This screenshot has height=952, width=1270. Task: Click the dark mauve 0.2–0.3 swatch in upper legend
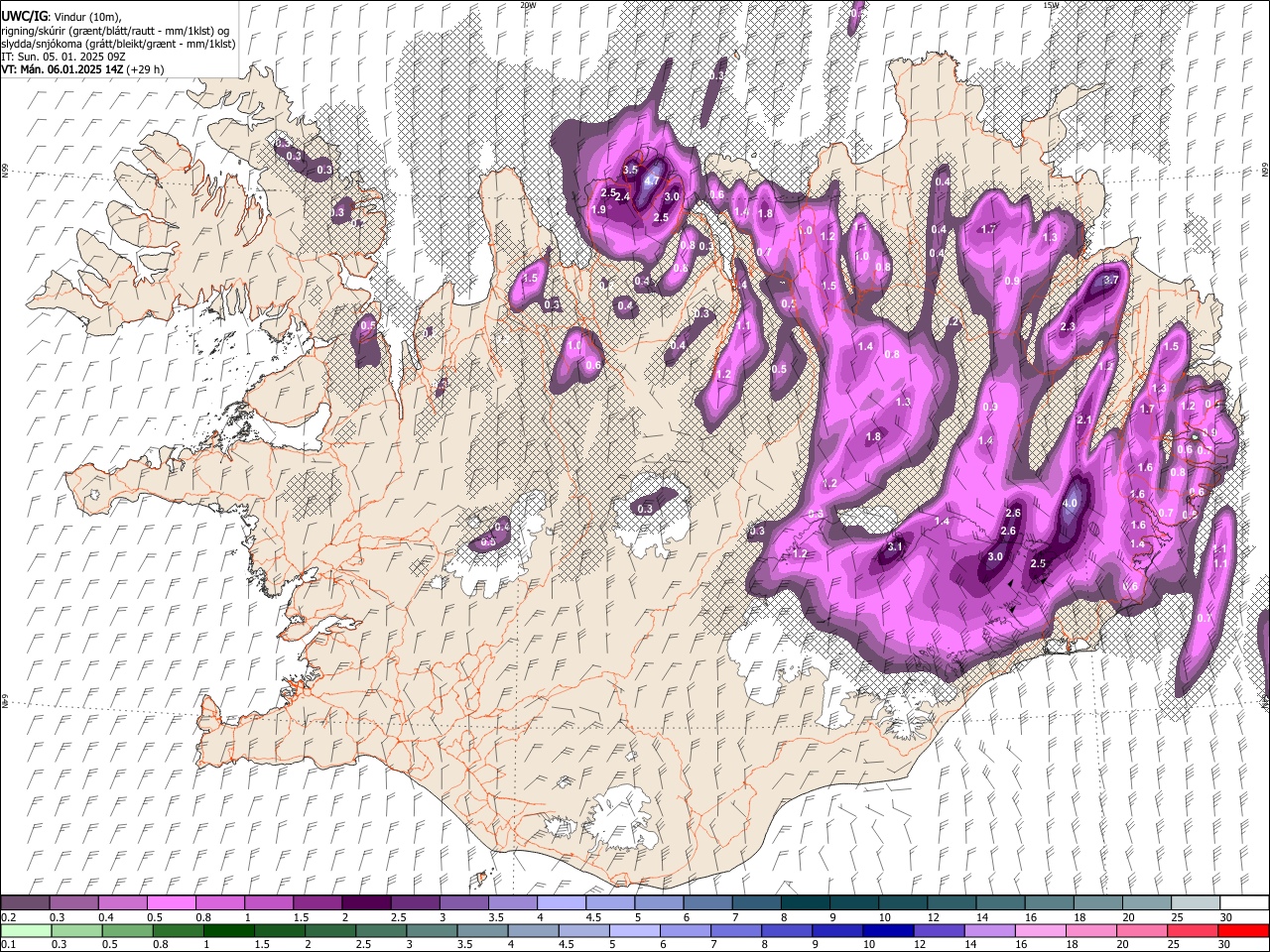[x=26, y=903]
